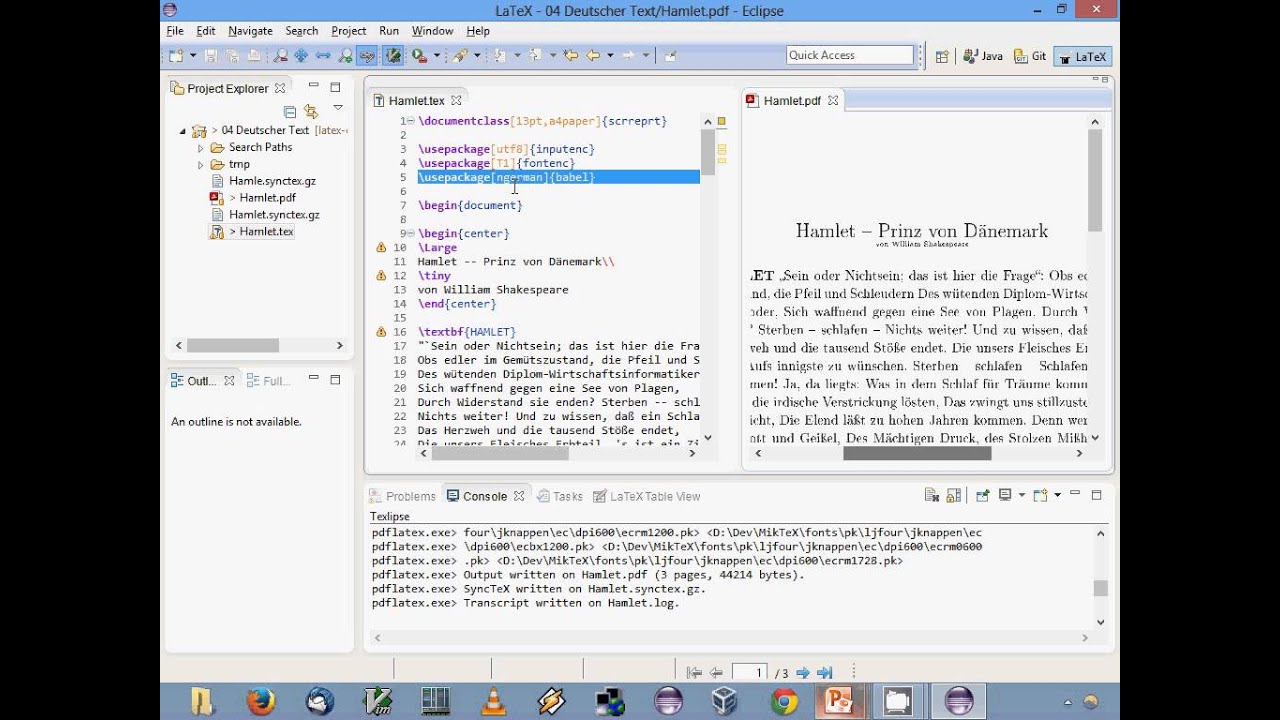Image resolution: width=1280 pixels, height=720 pixels.
Task: Switch to the Git perspective
Action: (x=1030, y=56)
